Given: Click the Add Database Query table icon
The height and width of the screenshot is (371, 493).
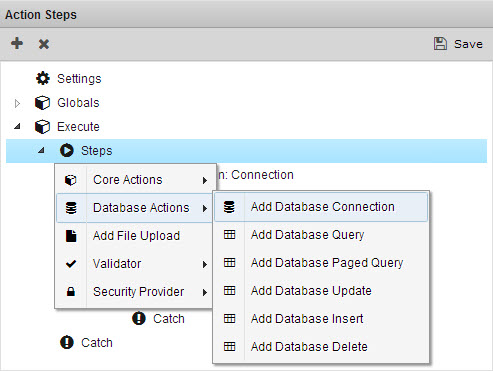Looking at the screenshot, I should pos(229,235).
